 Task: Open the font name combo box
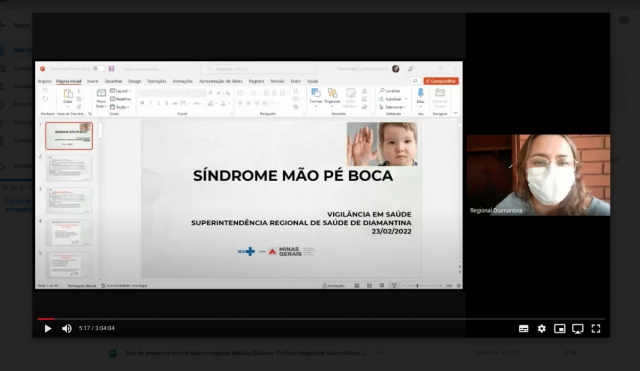(164, 93)
